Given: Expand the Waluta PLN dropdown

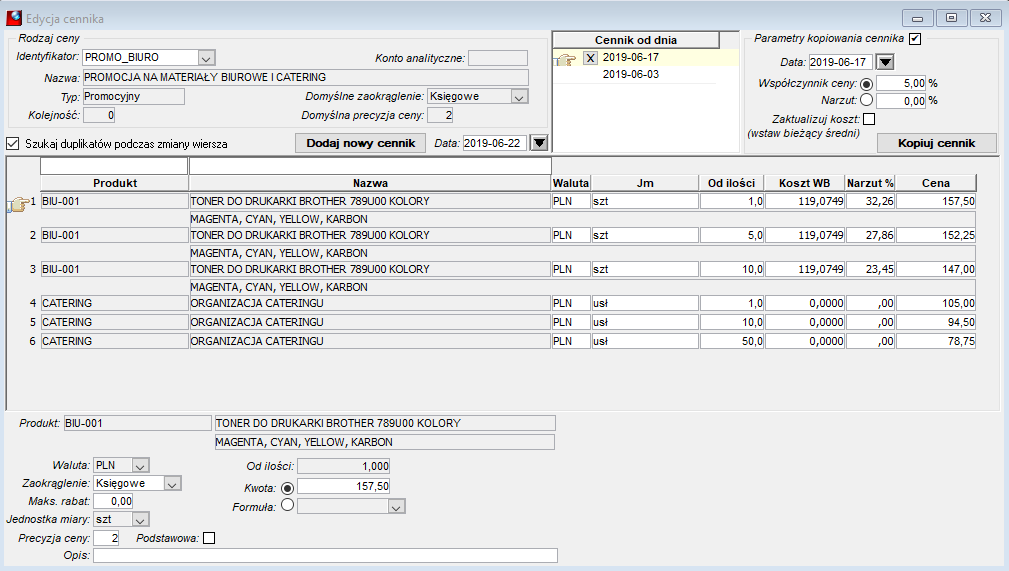Looking at the screenshot, I should 141,465.
